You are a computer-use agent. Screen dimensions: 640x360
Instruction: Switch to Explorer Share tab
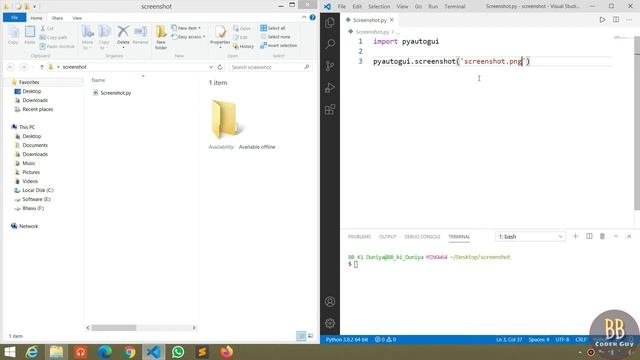tap(57, 18)
